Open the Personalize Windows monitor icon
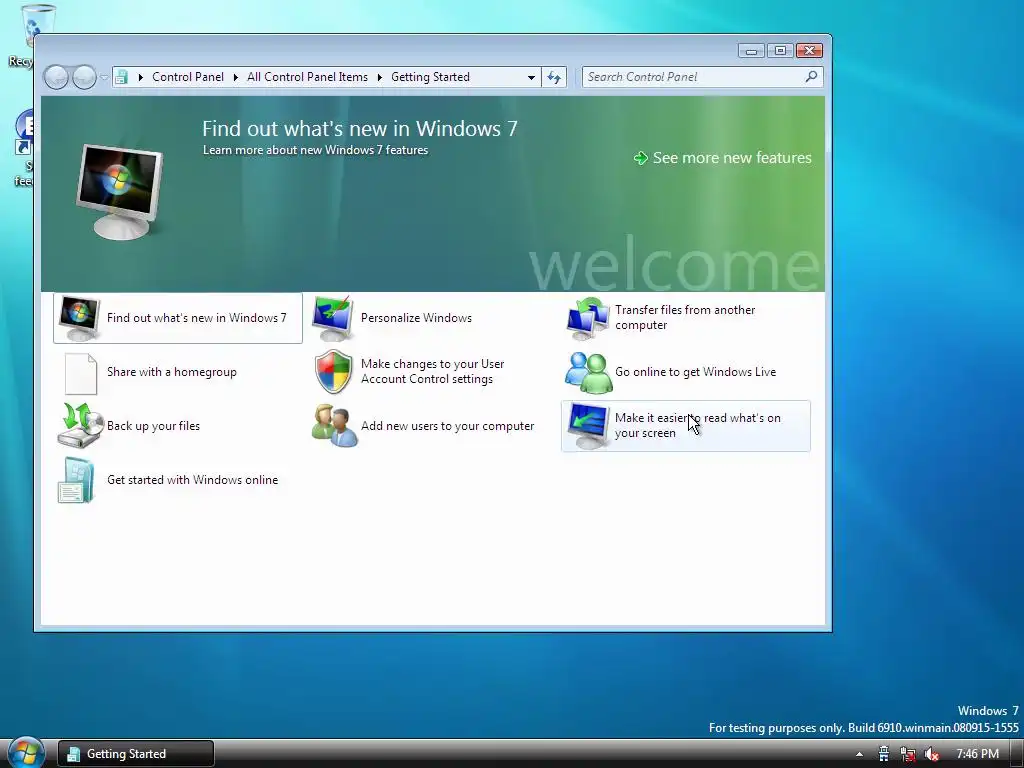Image resolution: width=1024 pixels, height=768 pixels. tap(333, 318)
